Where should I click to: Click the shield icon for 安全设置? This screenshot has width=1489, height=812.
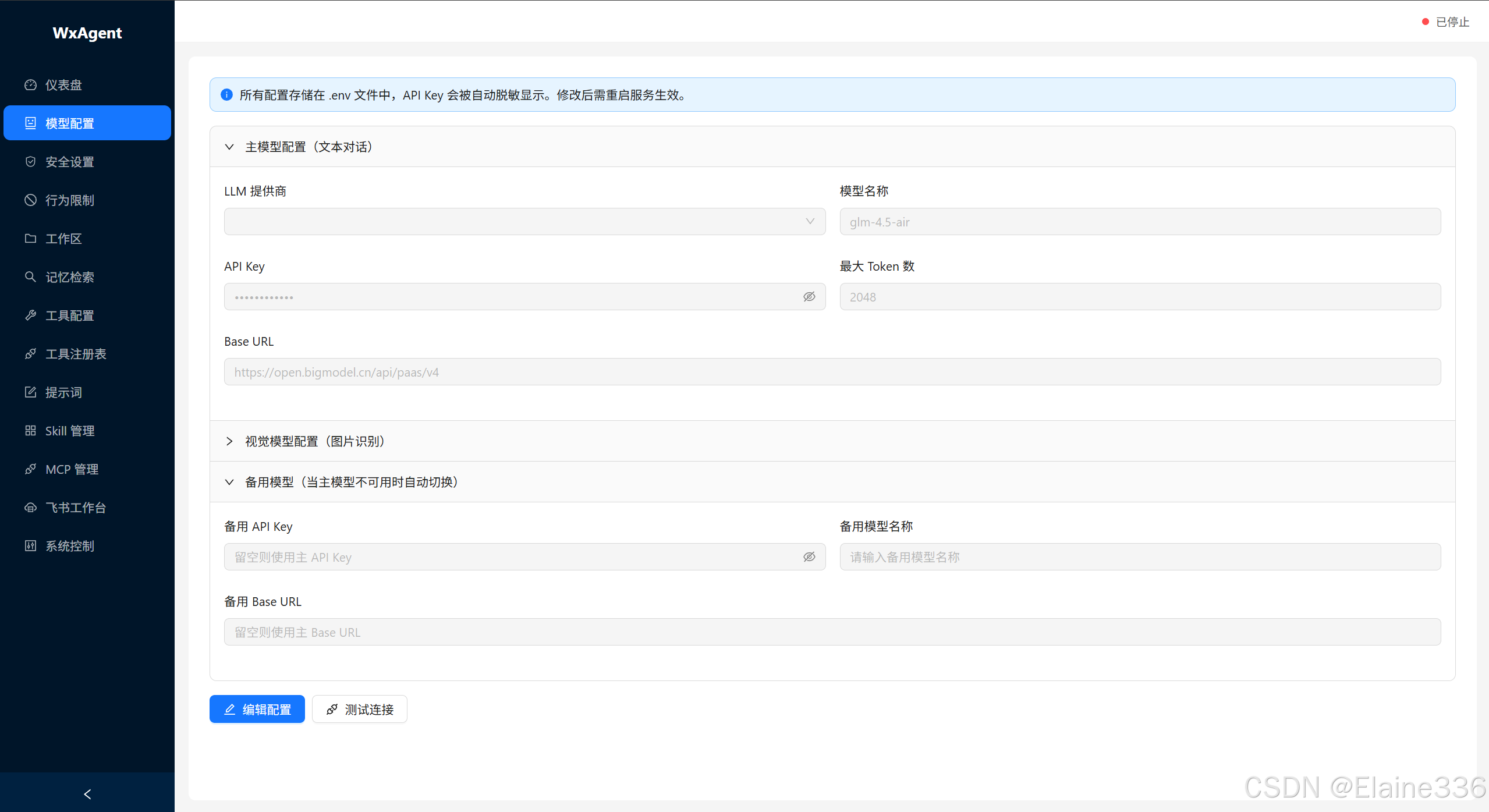click(31, 162)
